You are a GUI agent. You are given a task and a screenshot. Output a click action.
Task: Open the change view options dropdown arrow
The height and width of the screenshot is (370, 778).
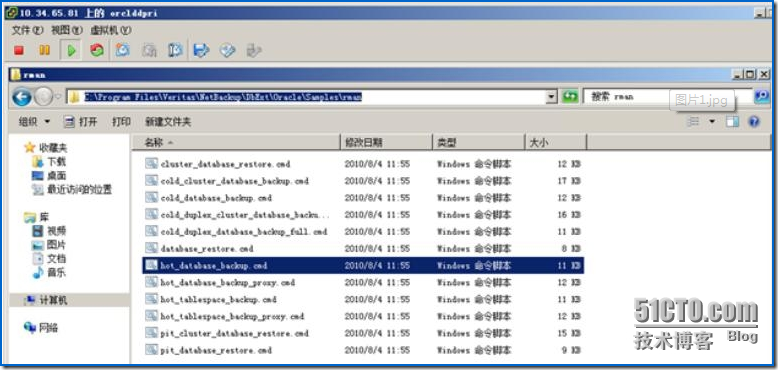pos(712,122)
